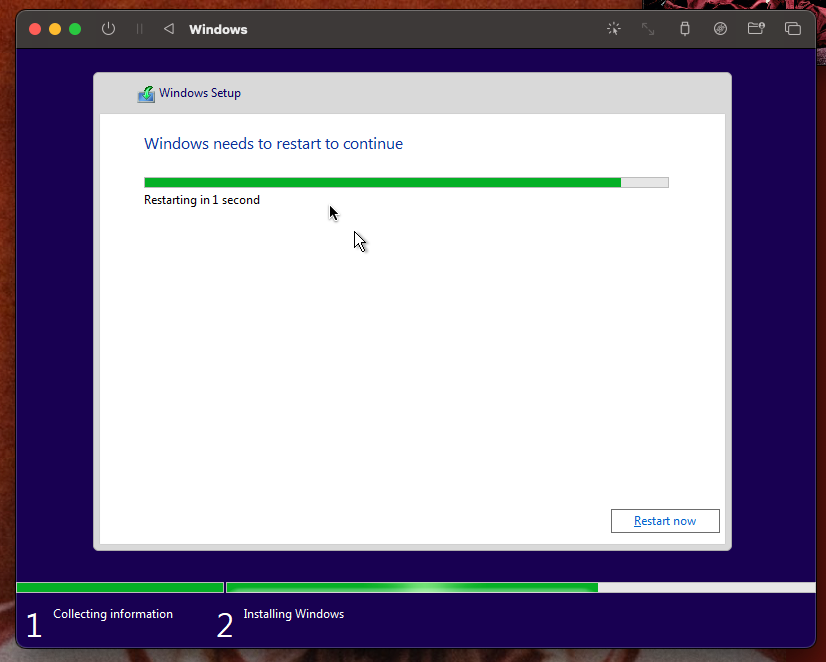Click the Restart now button
This screenshot has width=826, height=662.
665,521
